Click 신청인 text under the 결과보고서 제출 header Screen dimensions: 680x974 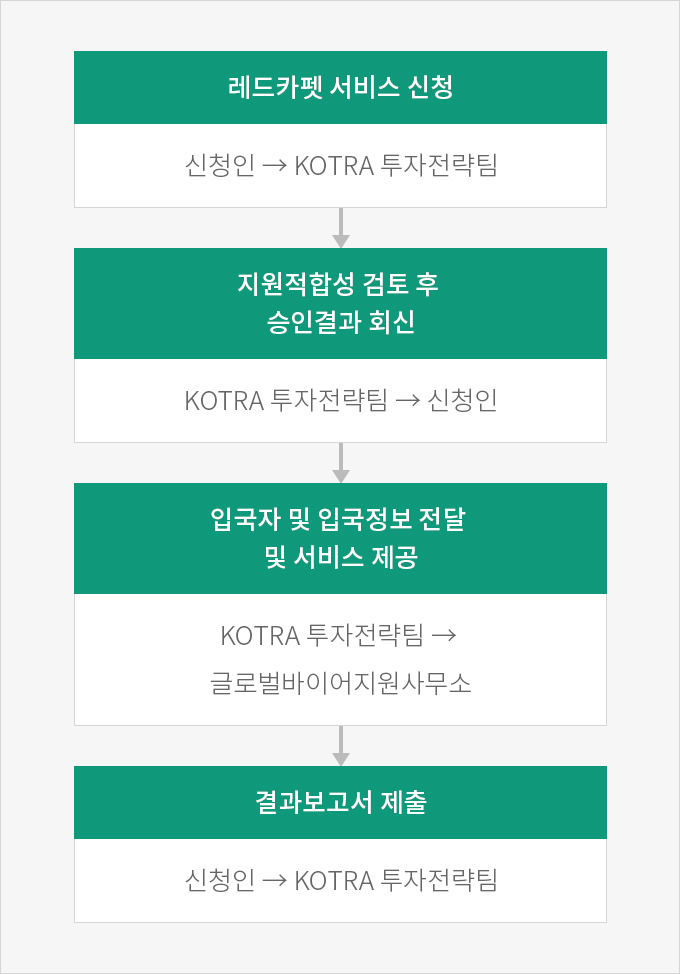(x=220, y=880)
